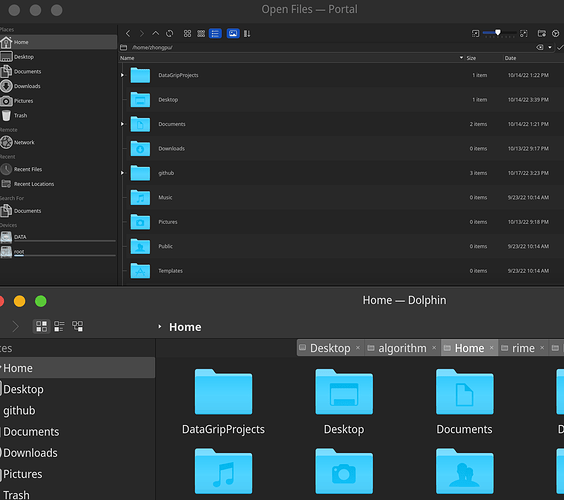Select Music folder in Open Files list
The height and width of the screenshot is (500, 564).
point(165,197)
